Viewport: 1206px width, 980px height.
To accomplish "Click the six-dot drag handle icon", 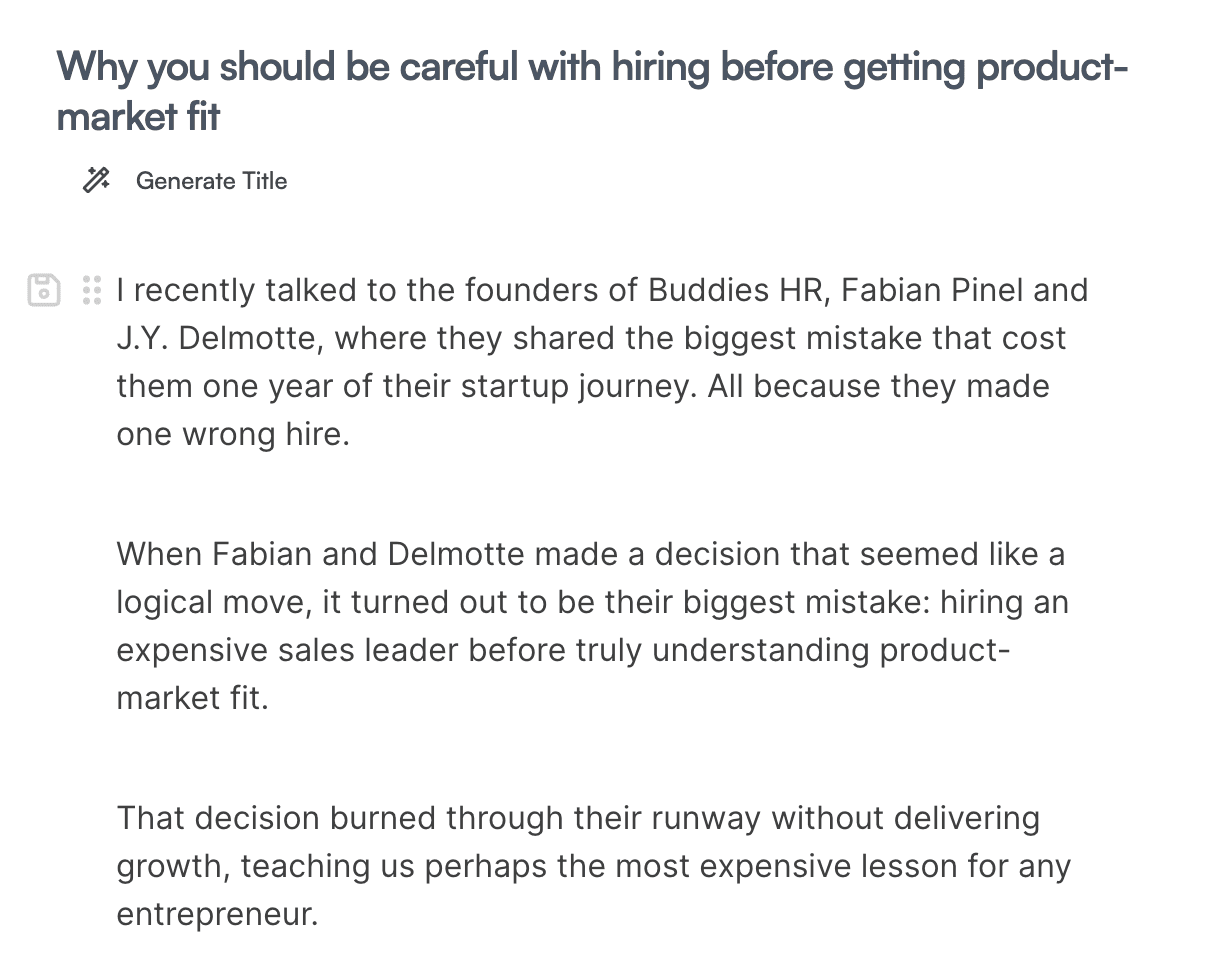I will (92, 290).
